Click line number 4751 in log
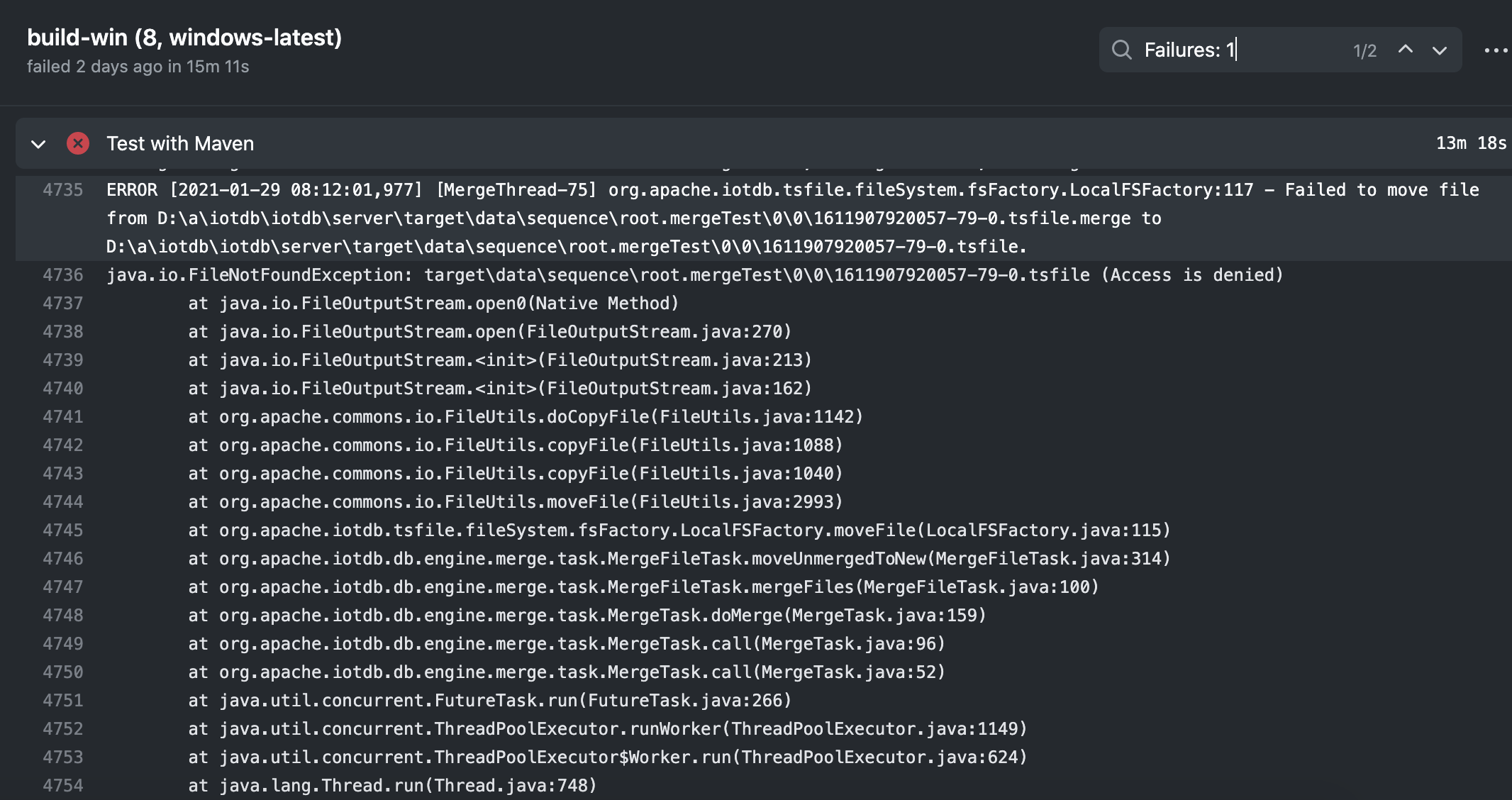This screenshot has width=1512, height=800. [x=63, y=701]
